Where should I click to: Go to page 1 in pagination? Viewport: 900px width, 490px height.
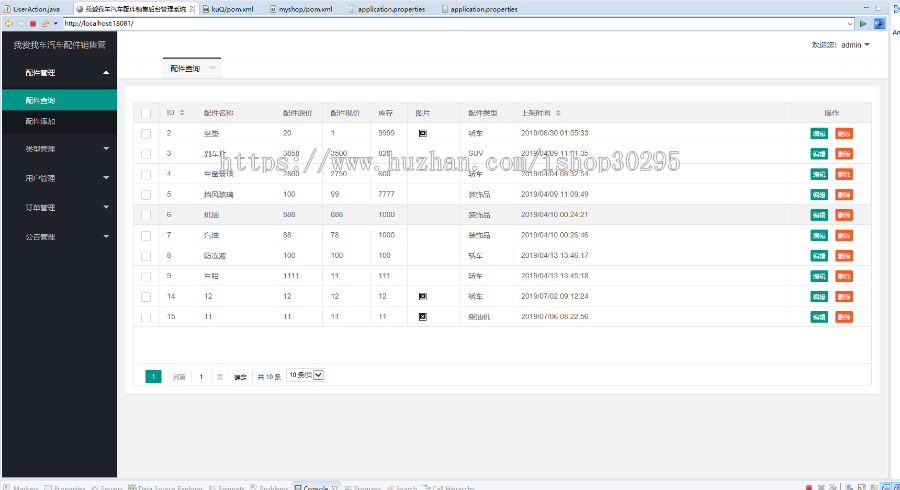pyautogui.click(x=153, y=376)
